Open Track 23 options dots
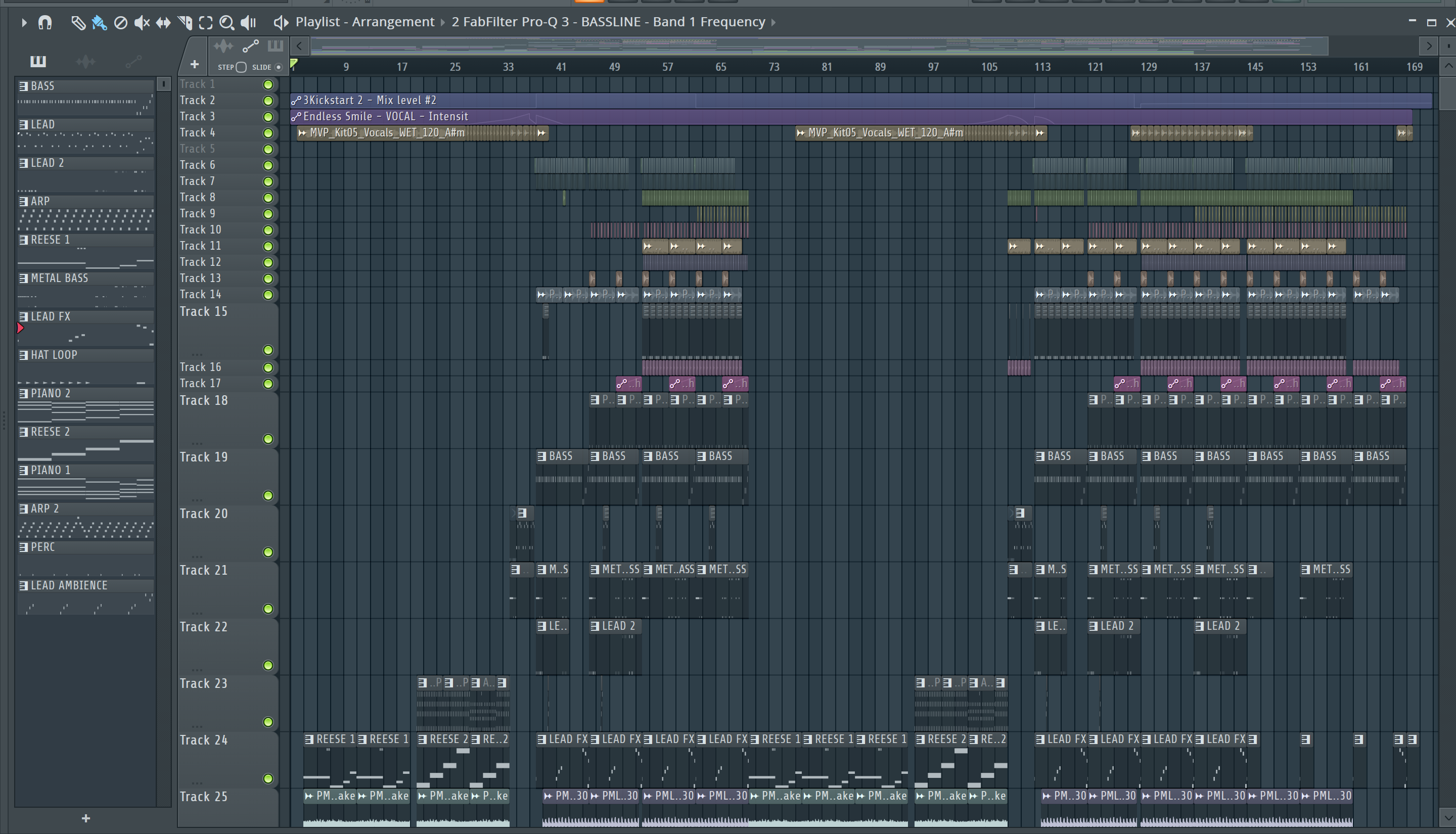Image resolution: width=1456 pixels, height=834 pixels. [x=197, y=726]
